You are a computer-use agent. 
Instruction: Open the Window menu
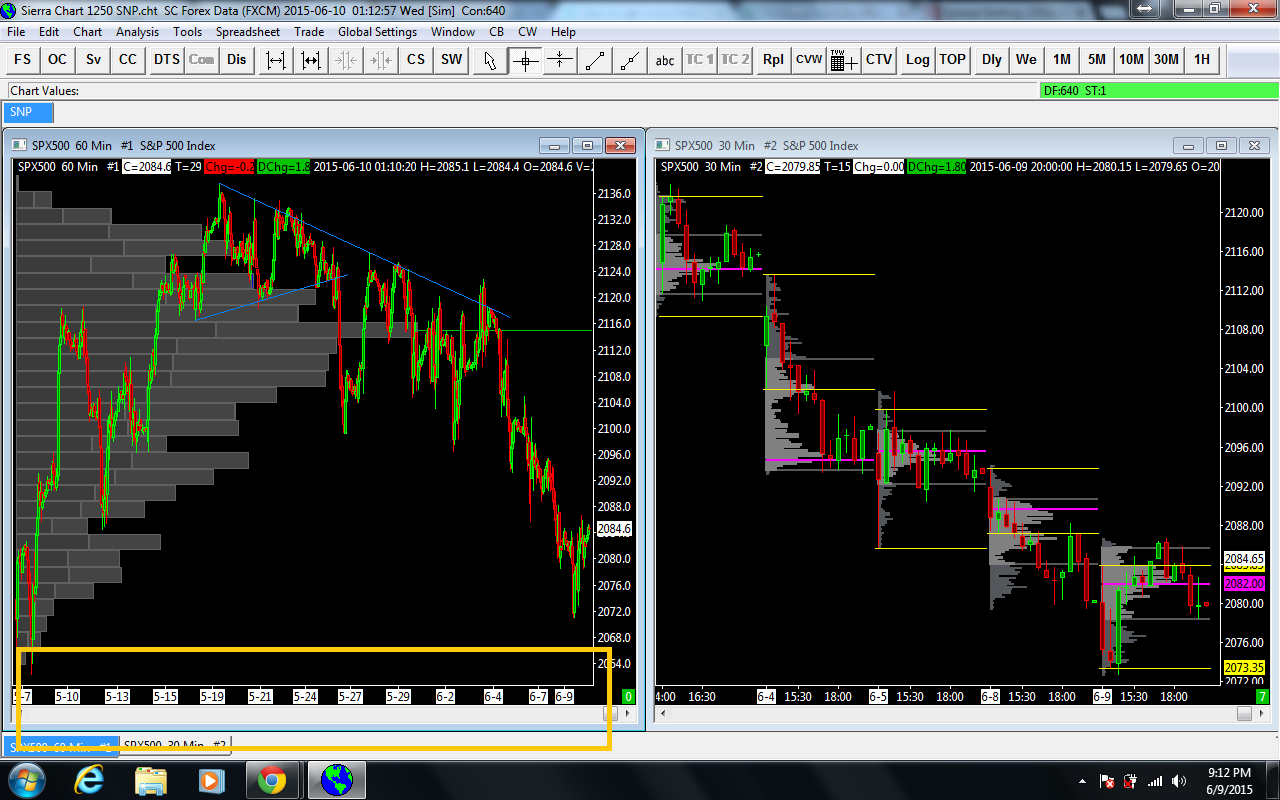453,32
